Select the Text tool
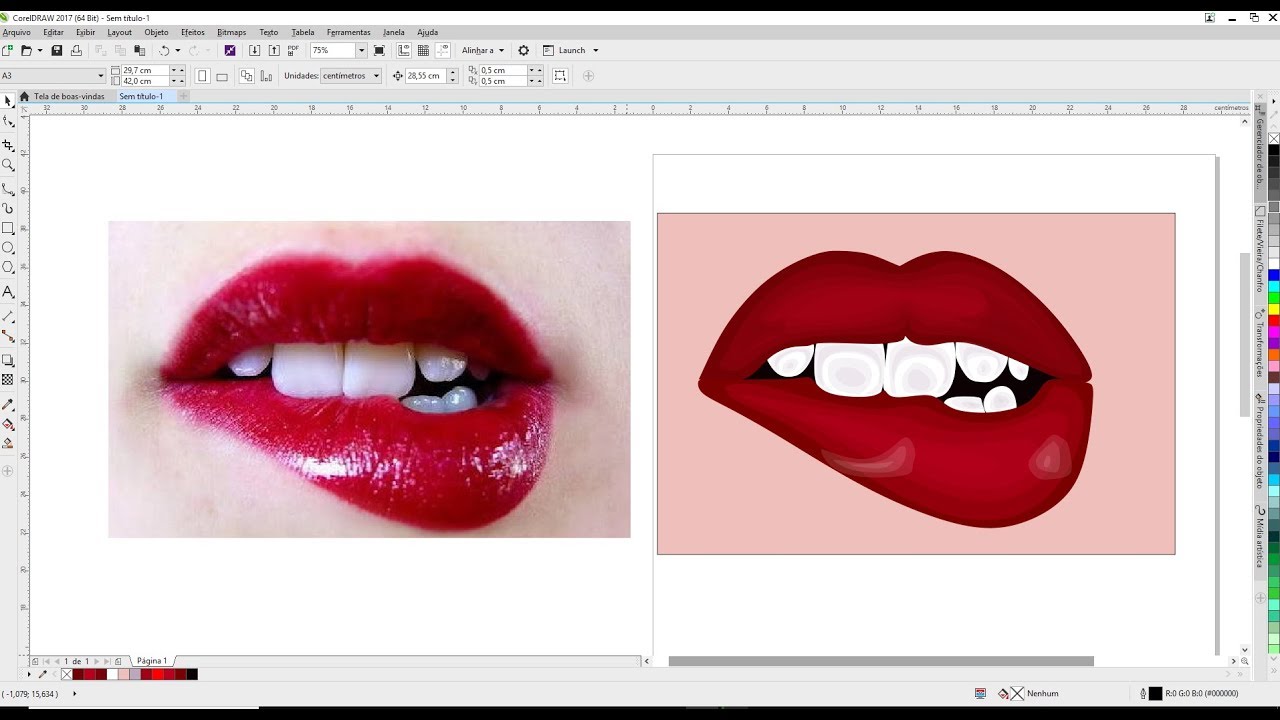1280x720 pixels. [x=8, y=292]
